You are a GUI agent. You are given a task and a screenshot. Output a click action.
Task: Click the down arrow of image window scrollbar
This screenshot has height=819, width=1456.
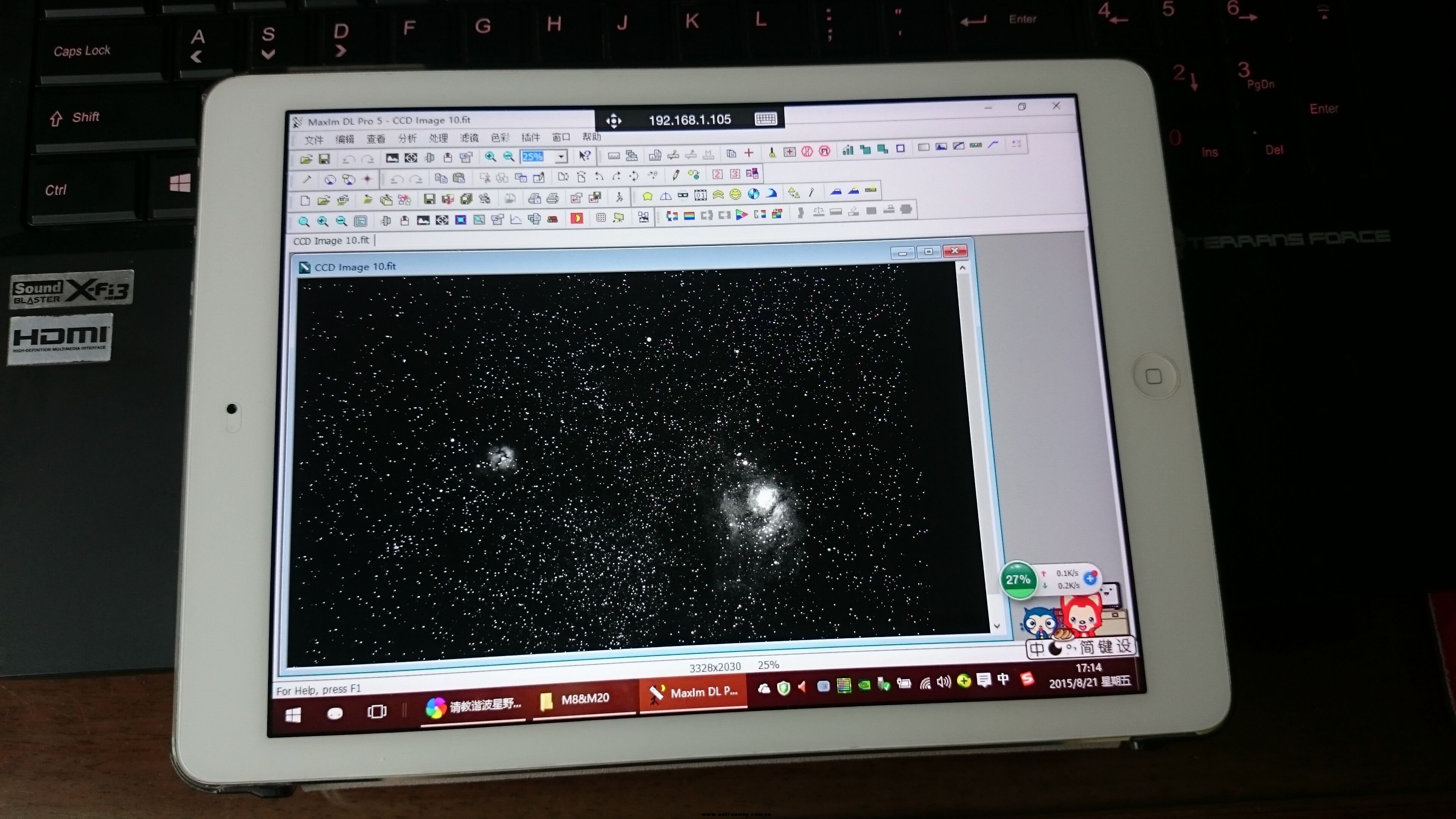(996, 626)
